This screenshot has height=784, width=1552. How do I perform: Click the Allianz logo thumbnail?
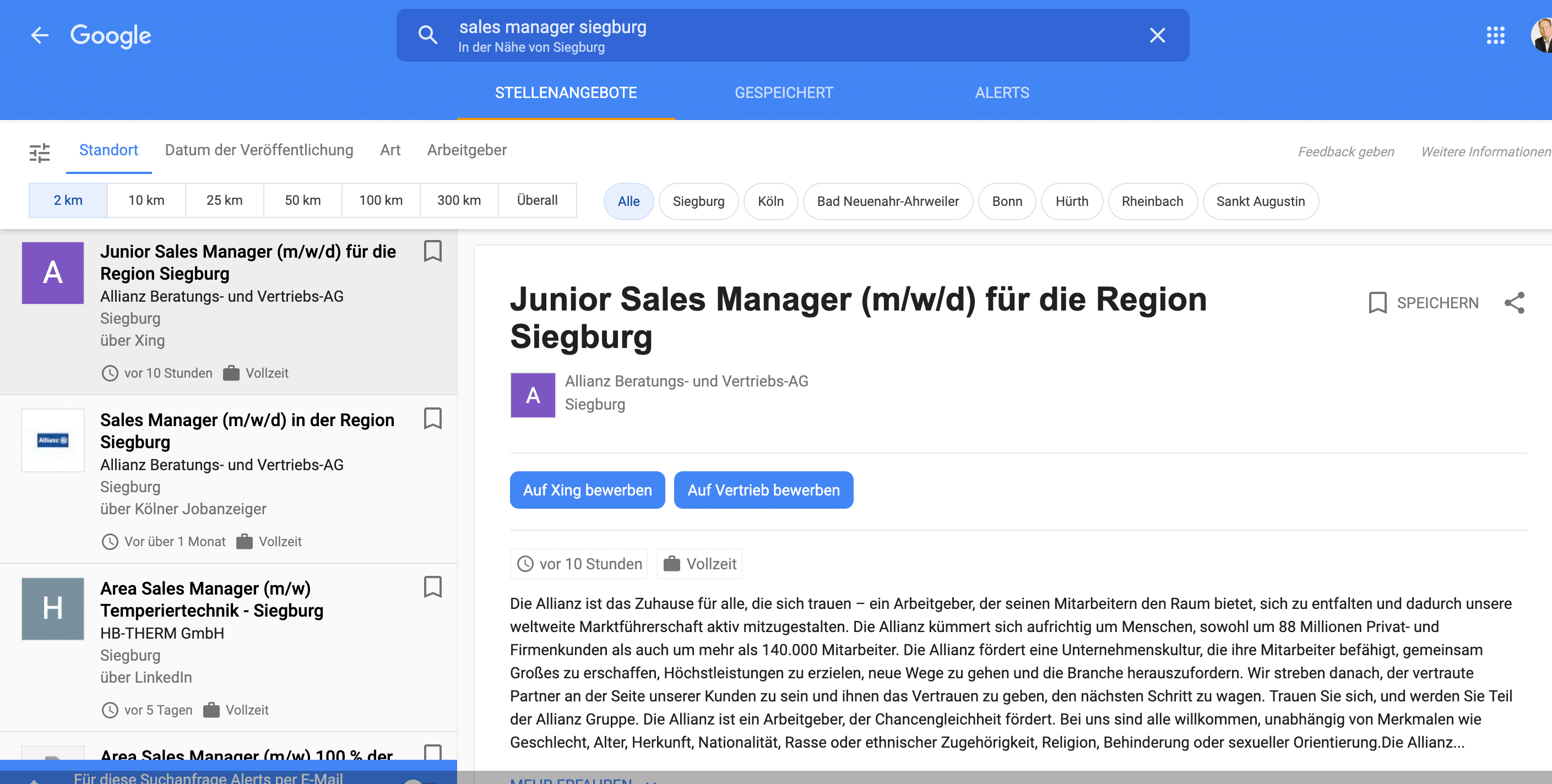click(53, 440)
